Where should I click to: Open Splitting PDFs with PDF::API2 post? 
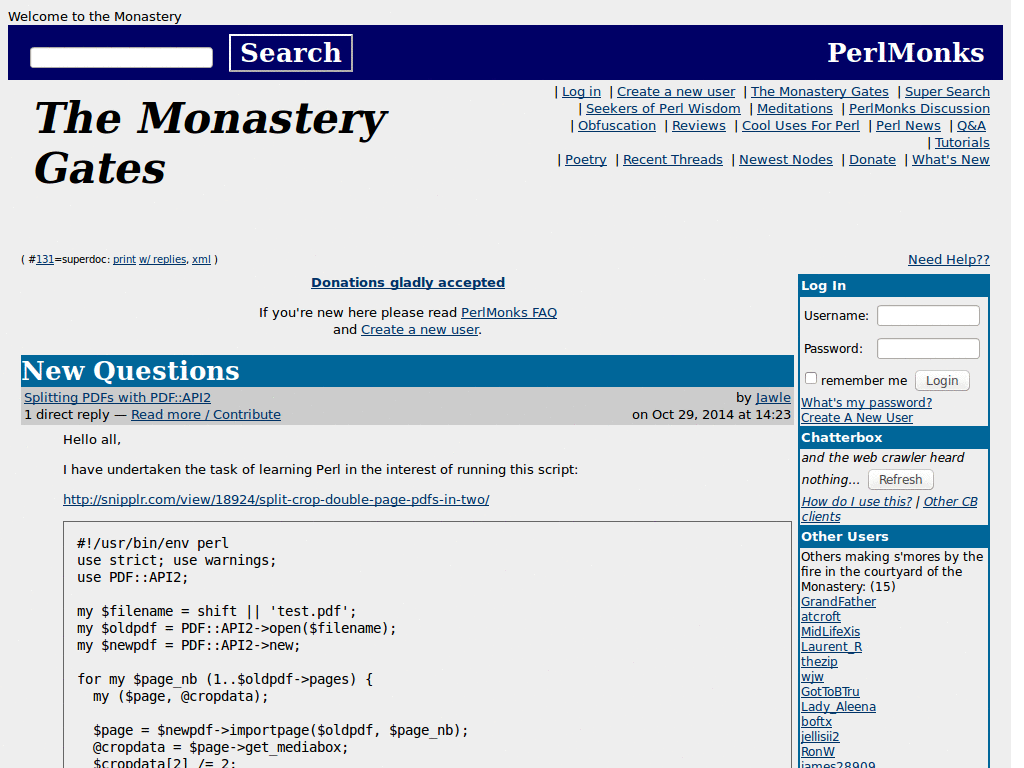click(118, 397)
